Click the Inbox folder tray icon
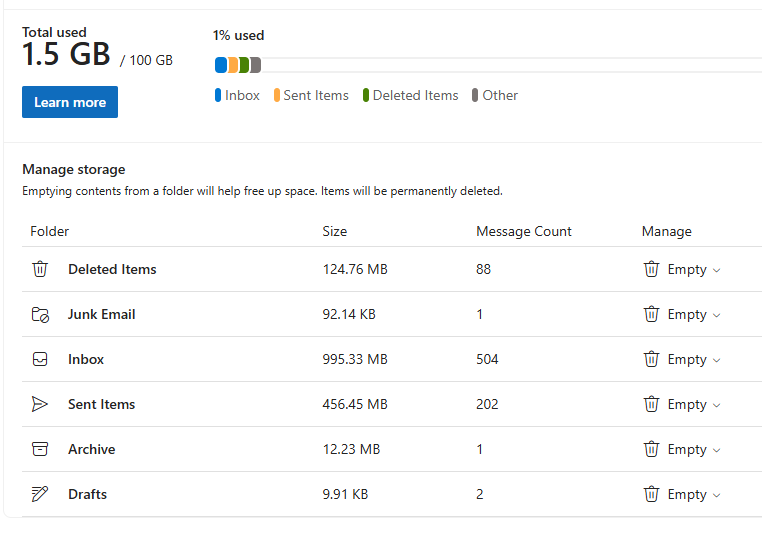The height and width of the screenshot is (542, 762). (40, 359)
